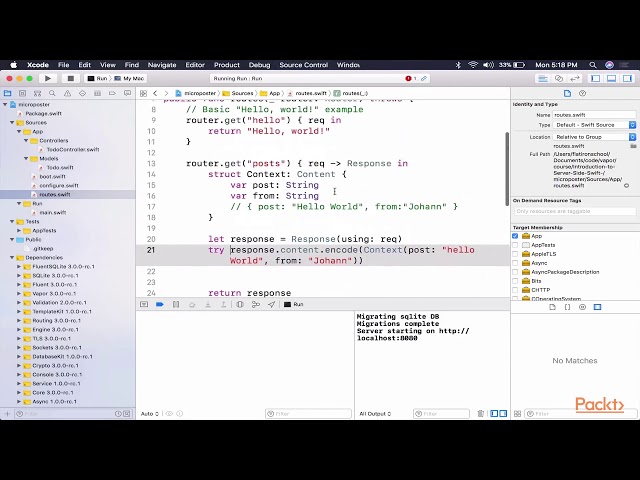Open the Find navigator magnifier icon
Screen dimensions: 640x480
click(52, 93)
